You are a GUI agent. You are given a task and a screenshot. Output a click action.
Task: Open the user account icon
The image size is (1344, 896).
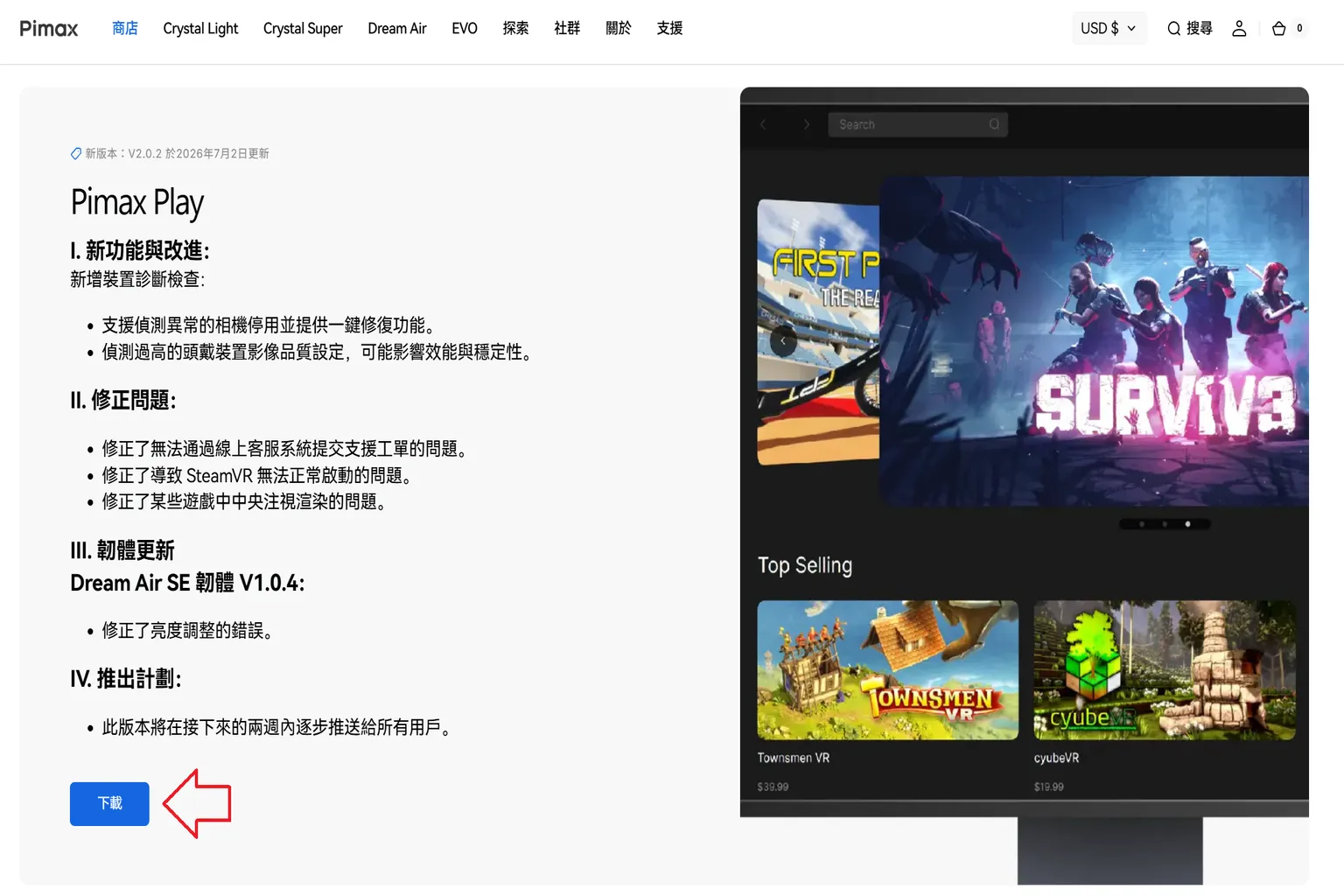tap(1239, 29)
